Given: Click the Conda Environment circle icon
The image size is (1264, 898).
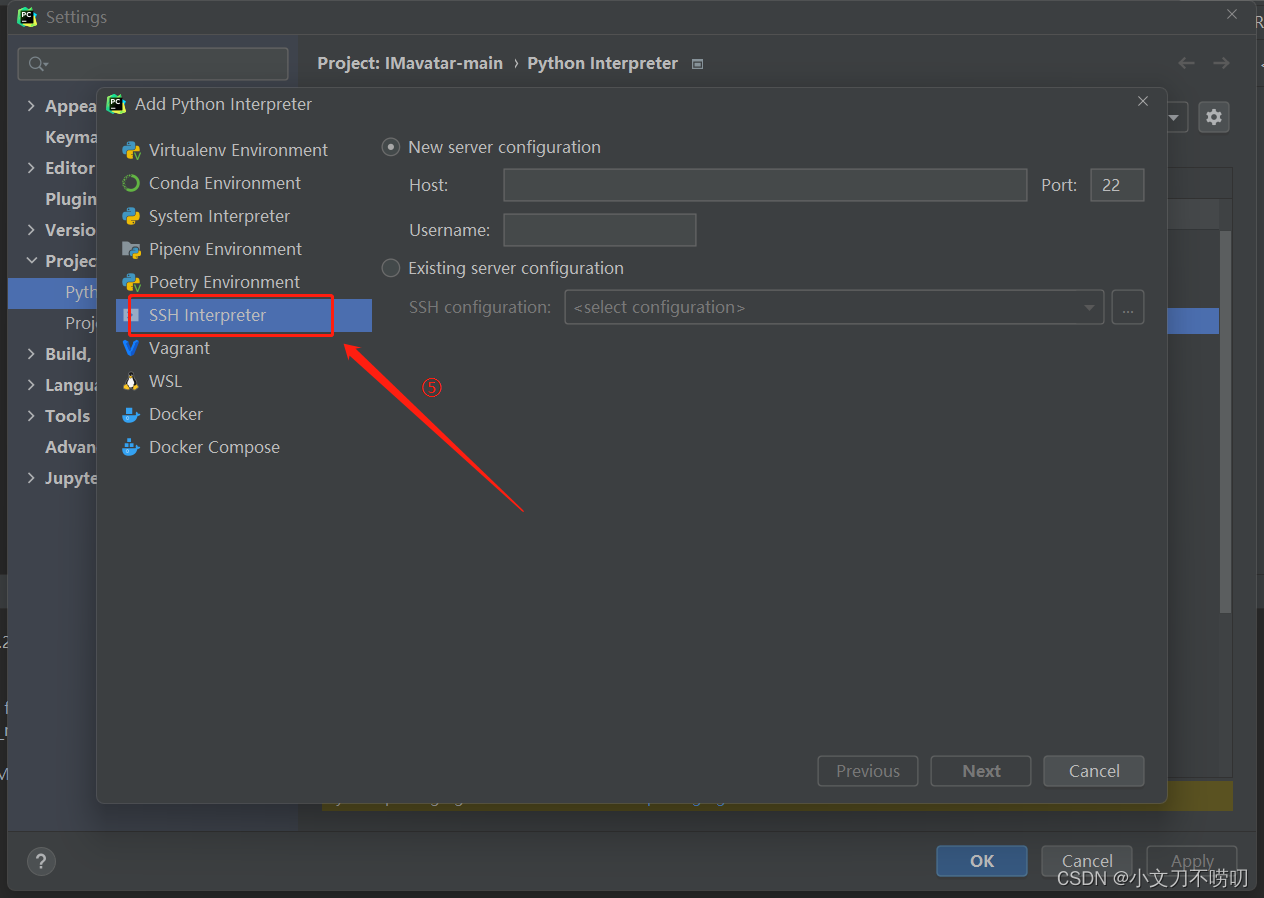Looking at the screenshot, I should click(131, 183).
